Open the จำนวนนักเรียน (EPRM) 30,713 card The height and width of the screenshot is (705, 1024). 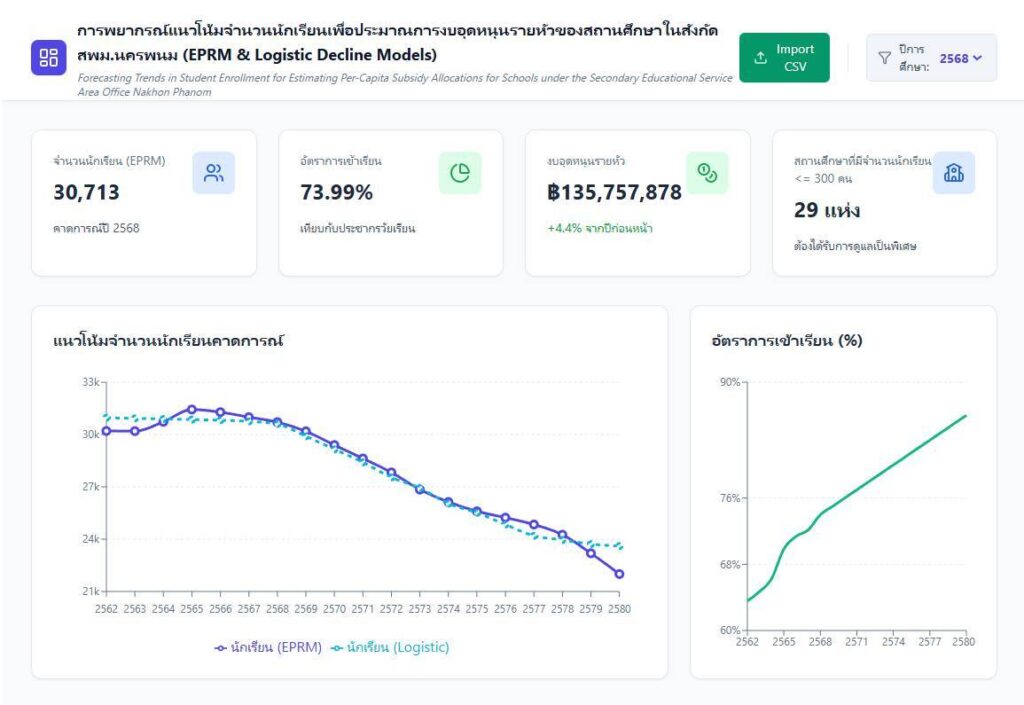(x=144, y=203)
